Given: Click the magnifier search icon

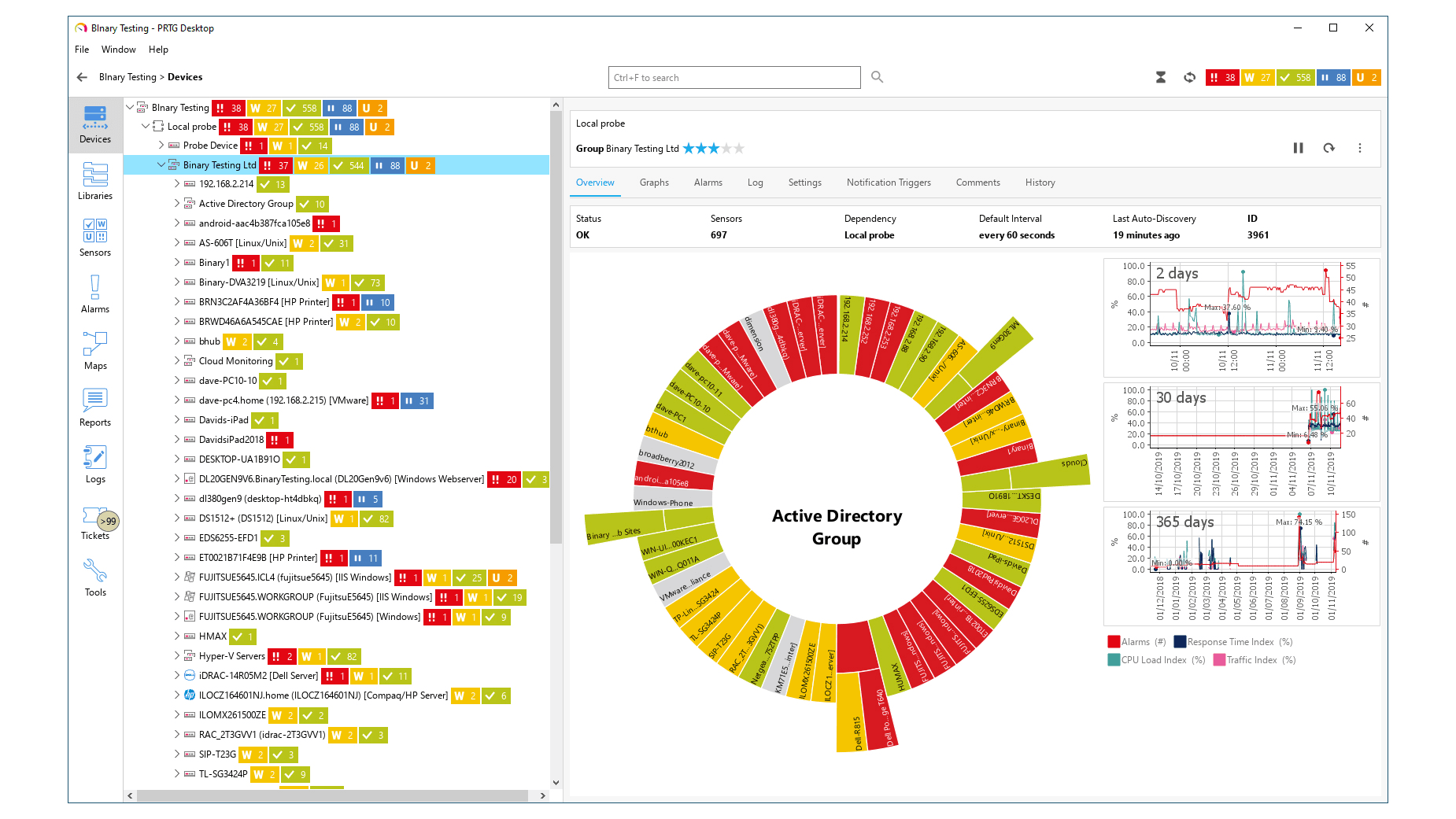Looking at the screenshot, I should [x=877, y=77].
